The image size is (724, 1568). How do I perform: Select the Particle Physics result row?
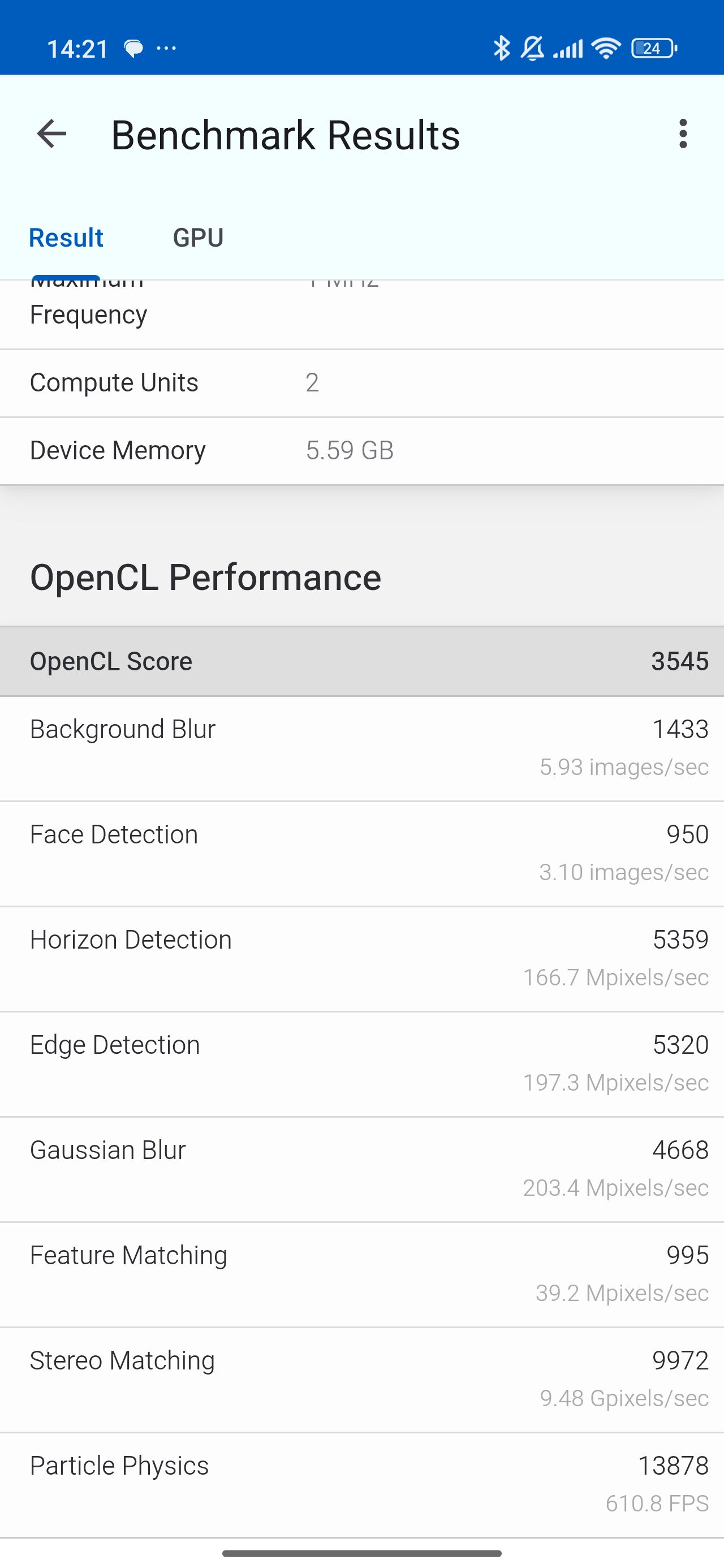tap(361, 1485)
